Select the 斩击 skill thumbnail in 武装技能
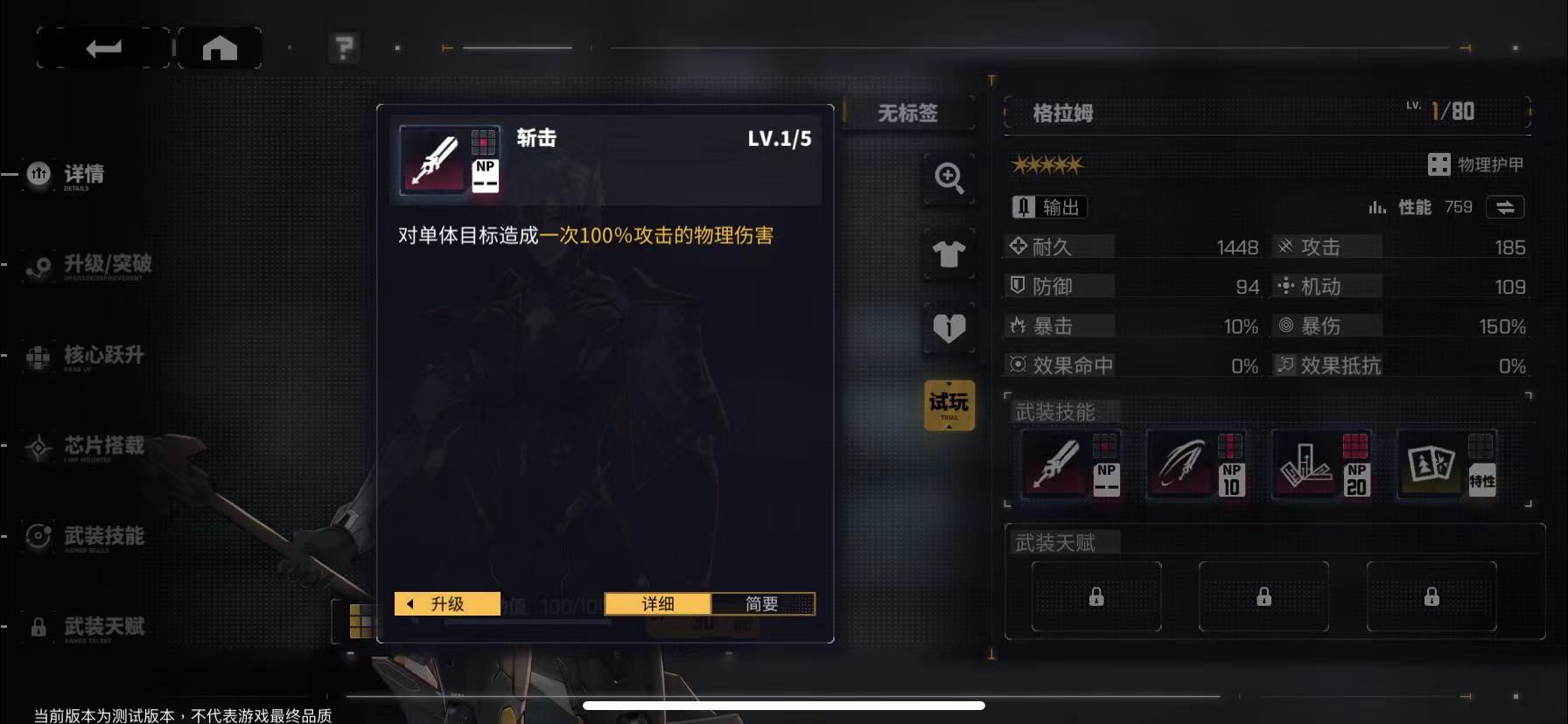The width and height of the screenshot is (1568, 724). point(1071,465)
